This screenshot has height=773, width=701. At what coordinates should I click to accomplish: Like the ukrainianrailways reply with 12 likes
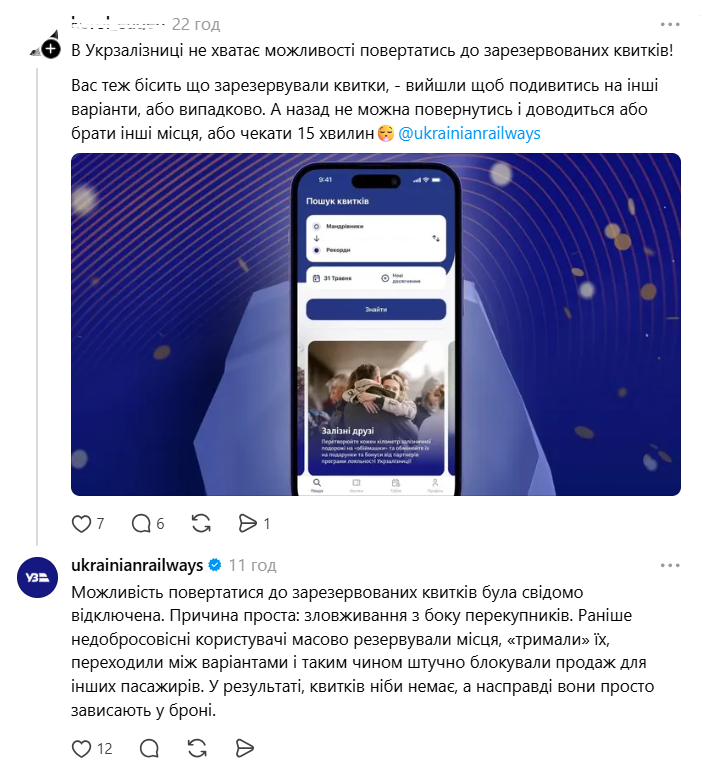[x=81, y=749]
